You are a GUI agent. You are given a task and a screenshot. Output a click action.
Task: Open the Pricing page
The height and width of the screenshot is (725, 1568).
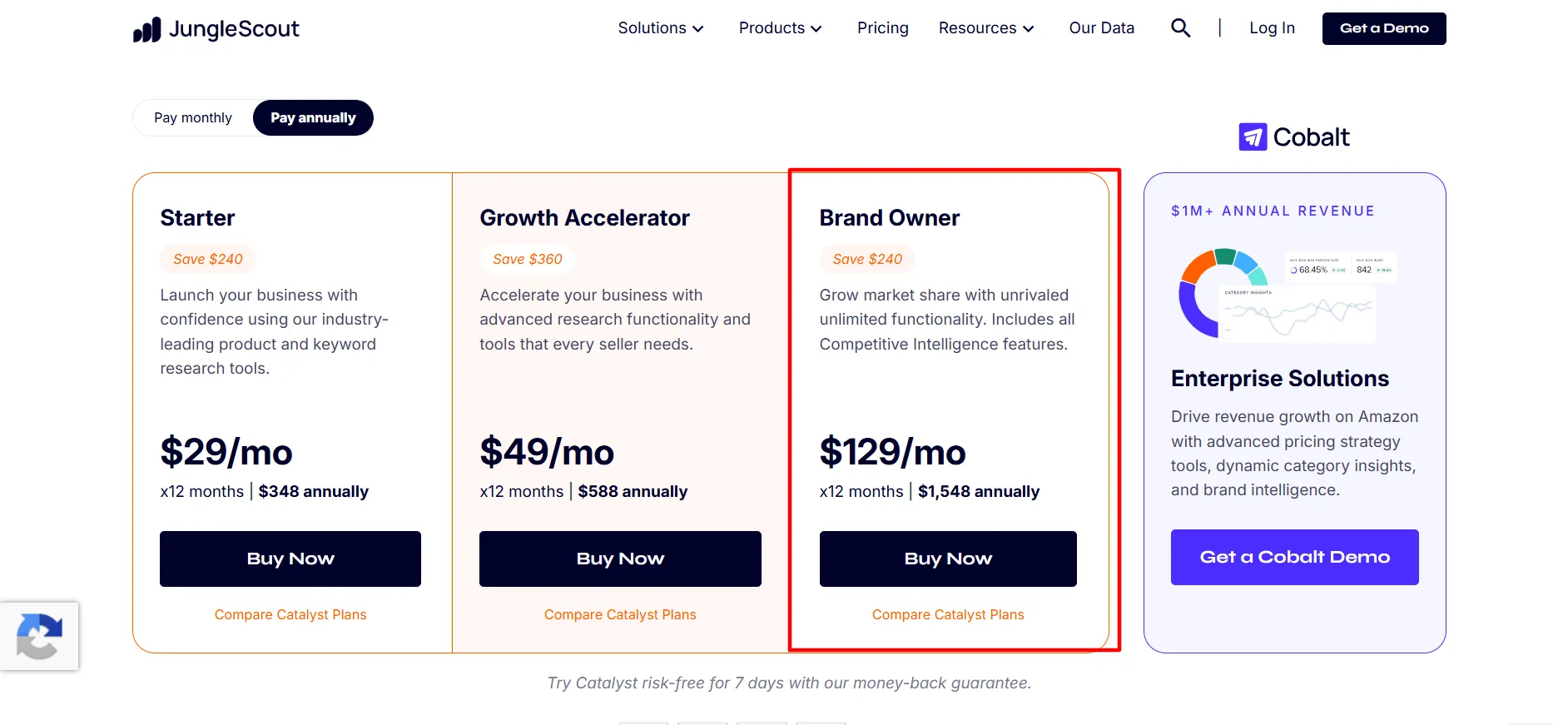(x=883, y=28)
